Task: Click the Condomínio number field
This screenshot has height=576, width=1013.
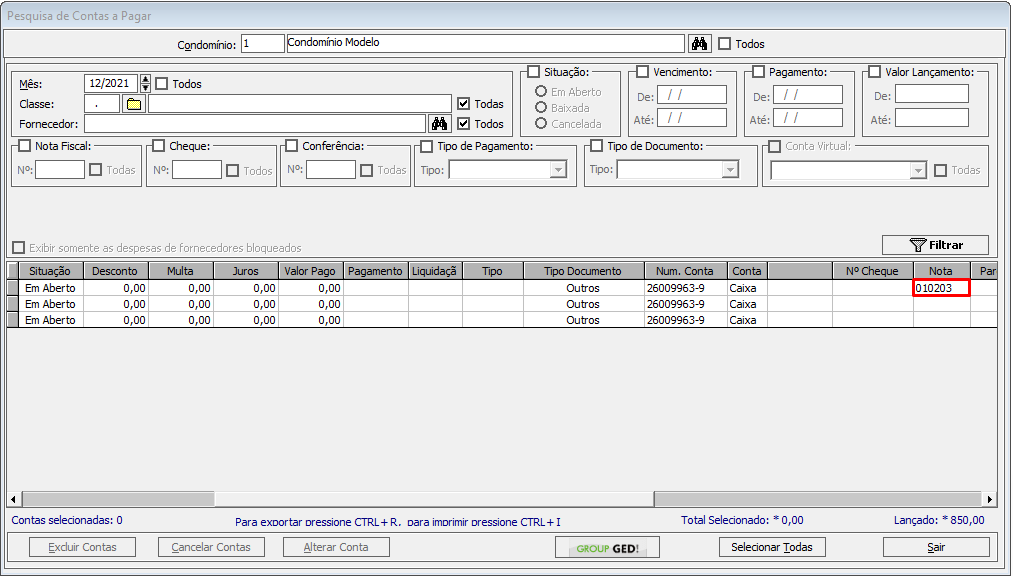Action: (262, 43)
